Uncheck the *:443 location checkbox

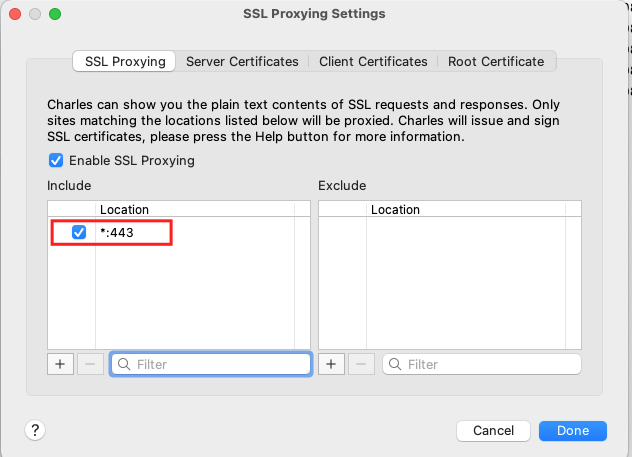point(79,232)
